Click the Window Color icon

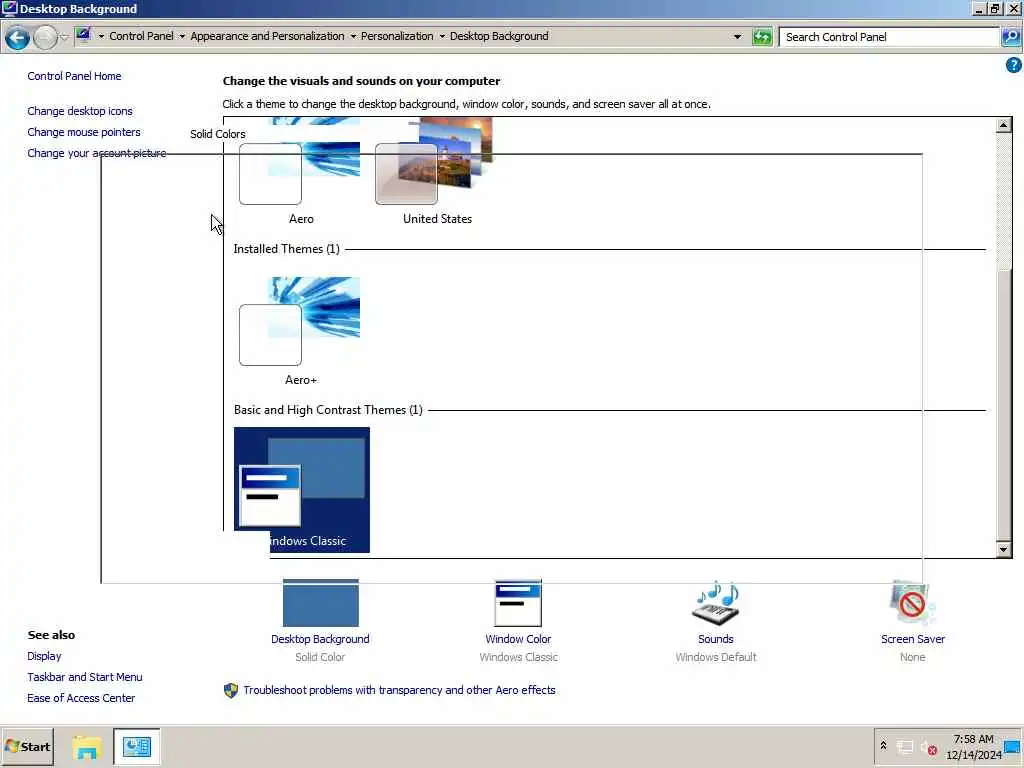(518, 603)
